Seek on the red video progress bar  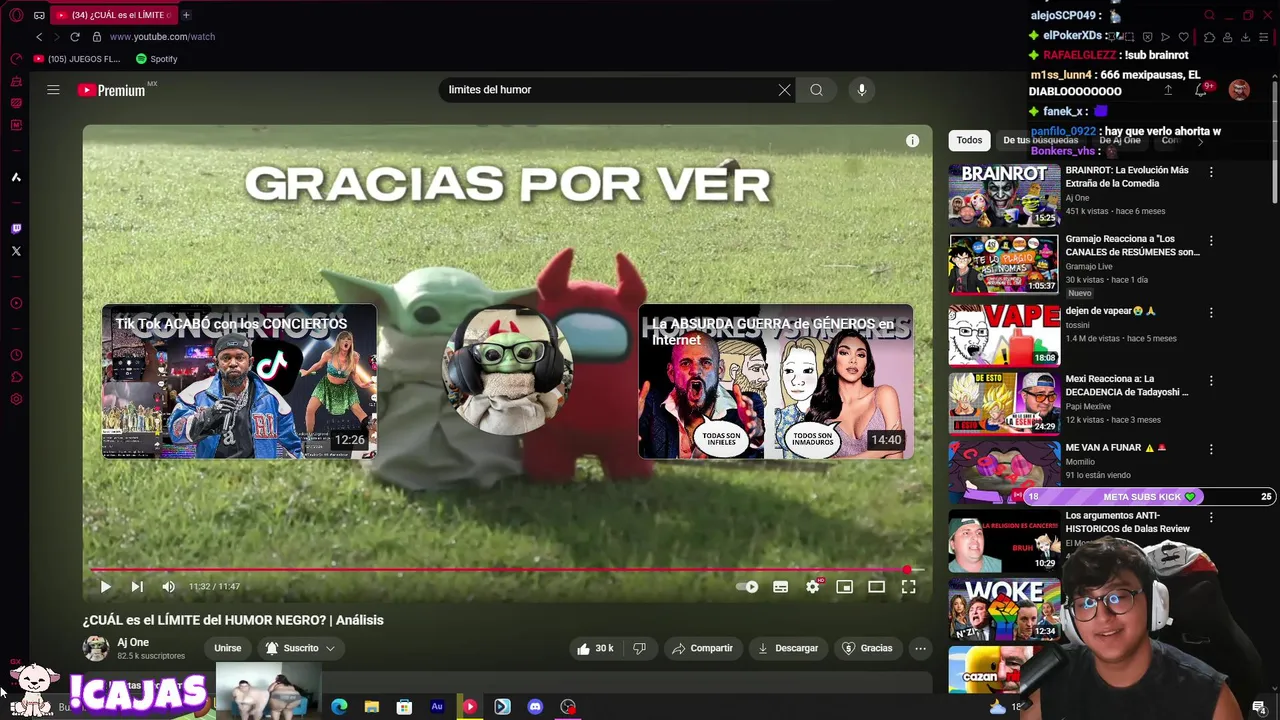[507, 570]
